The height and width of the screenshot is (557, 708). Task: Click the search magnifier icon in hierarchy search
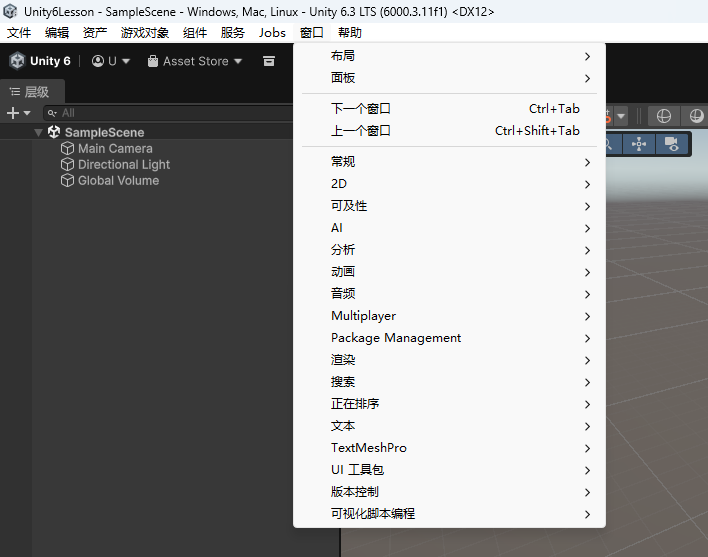(x=52, y=113)
